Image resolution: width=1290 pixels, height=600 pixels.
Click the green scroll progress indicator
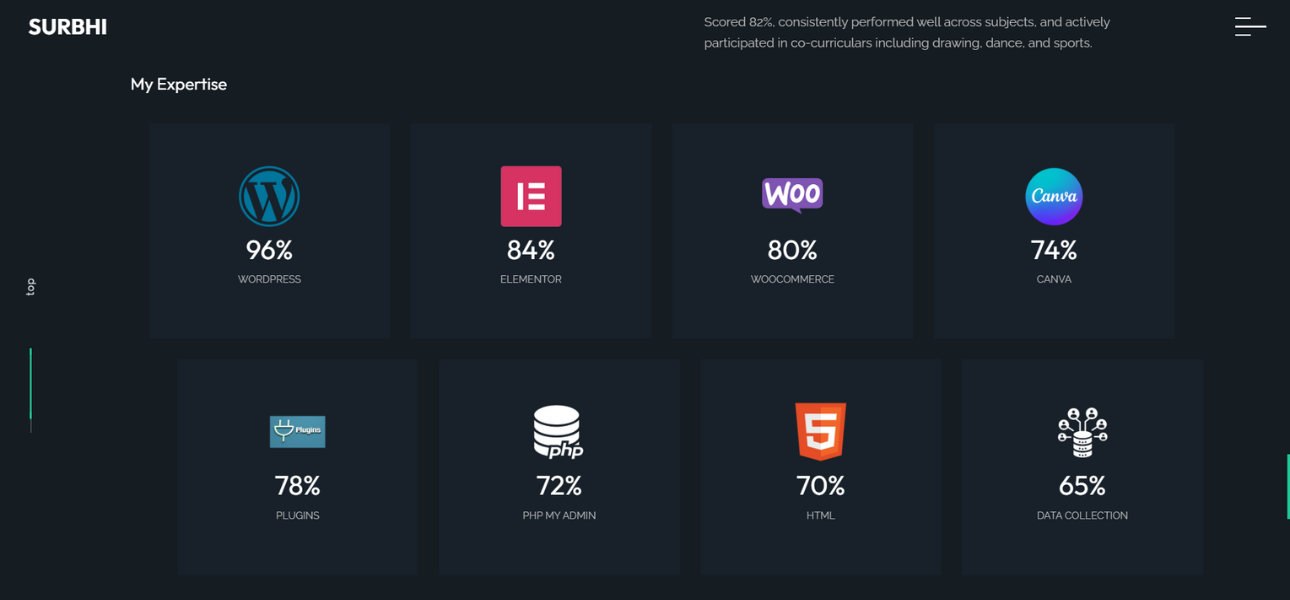31,385
